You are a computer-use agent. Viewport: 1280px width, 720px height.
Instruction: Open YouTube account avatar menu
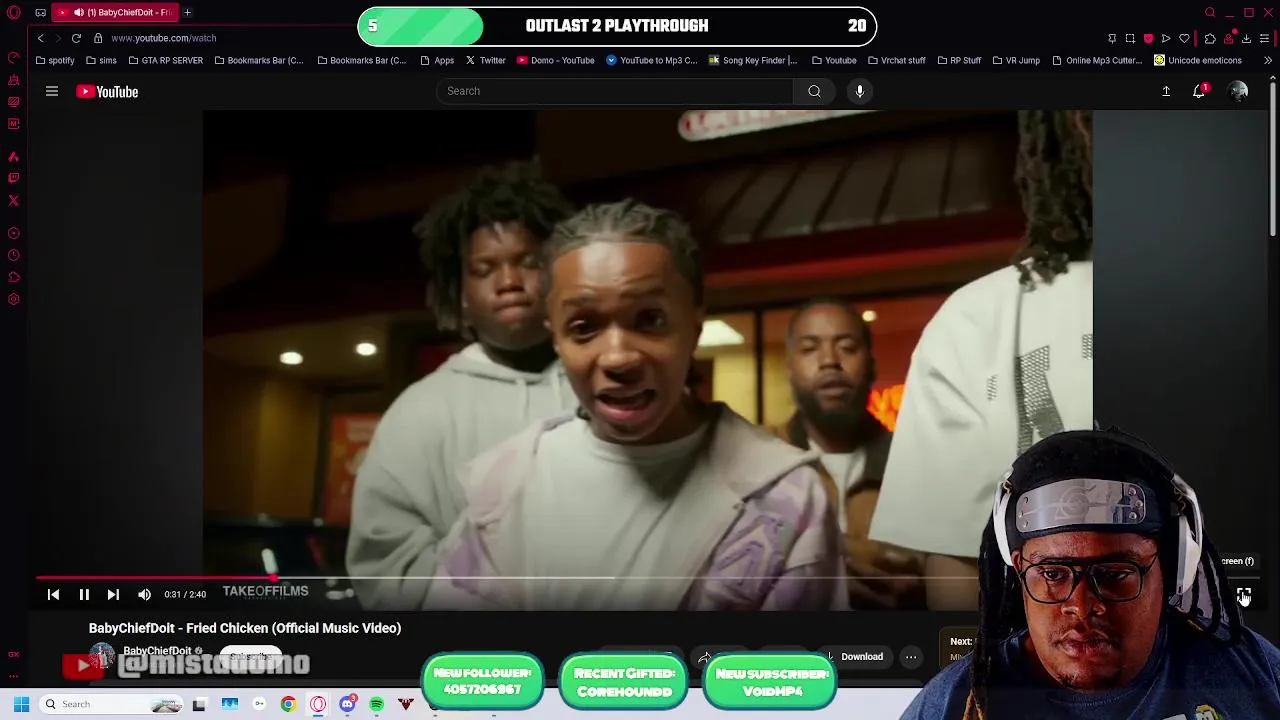(x=1238, y=91)
